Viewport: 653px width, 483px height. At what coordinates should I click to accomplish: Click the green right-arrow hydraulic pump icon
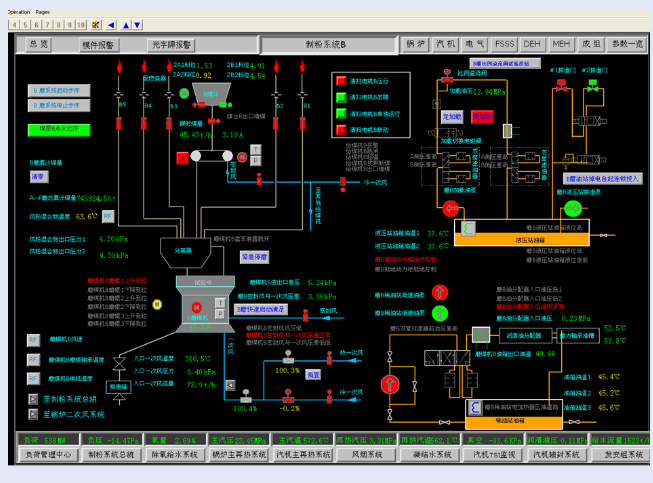pos(571,209)
